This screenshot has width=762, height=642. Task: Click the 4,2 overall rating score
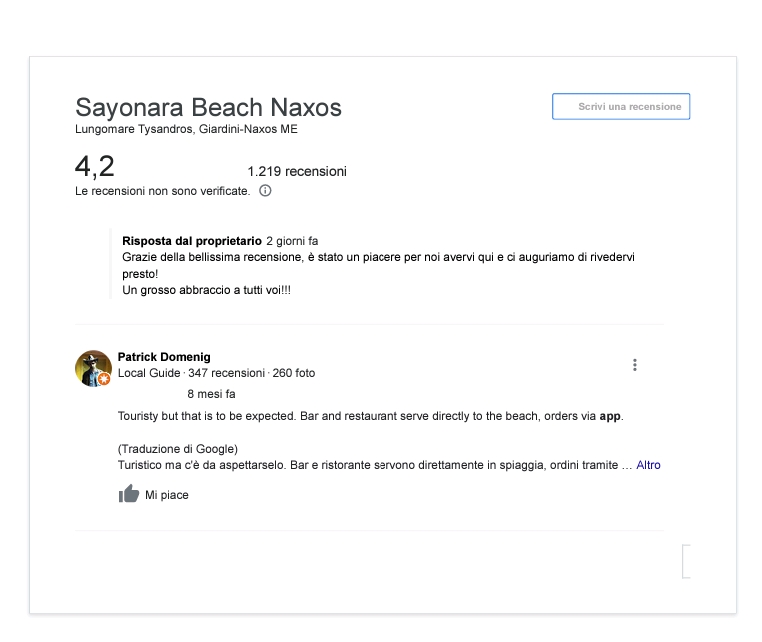click(x=95, y=167)
